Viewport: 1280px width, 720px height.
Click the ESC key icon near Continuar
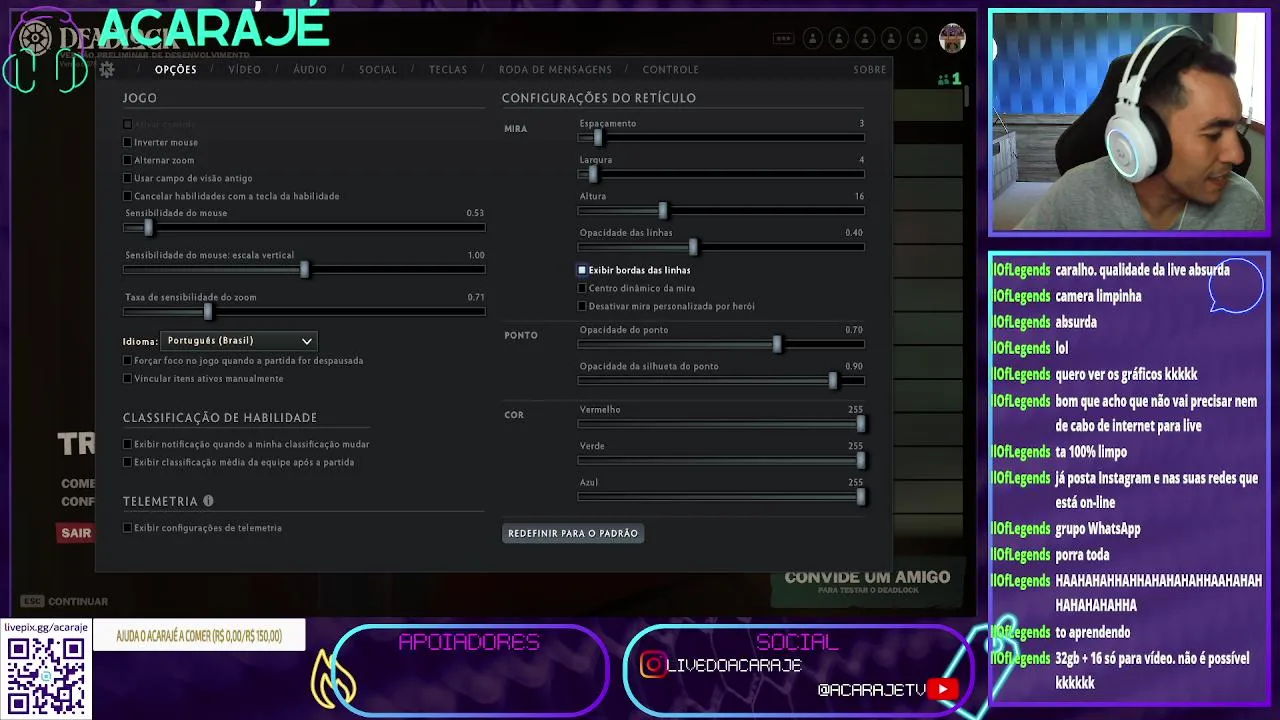(32, 601)
